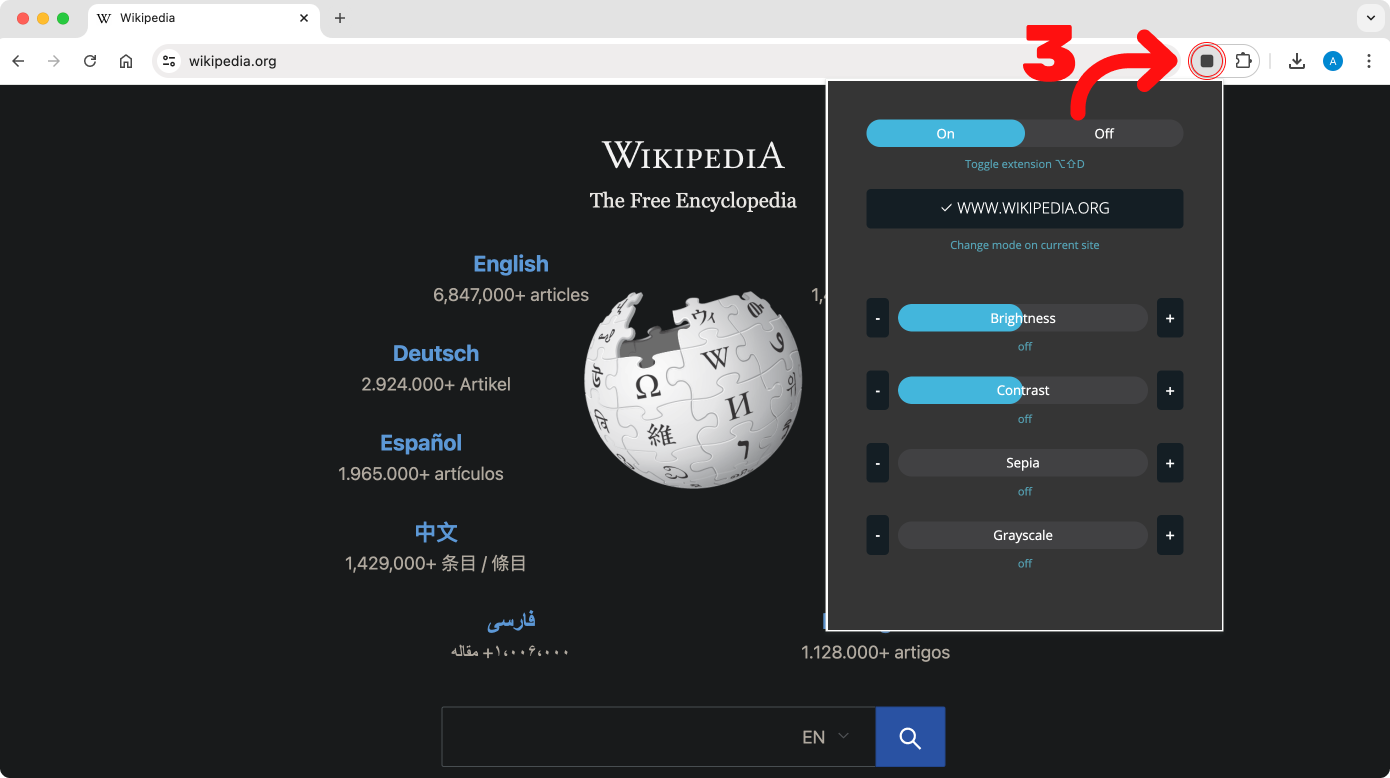Click the WIKIPEDIA wordmark heading
Screen dimensions: 1390x778
point(693,155)
